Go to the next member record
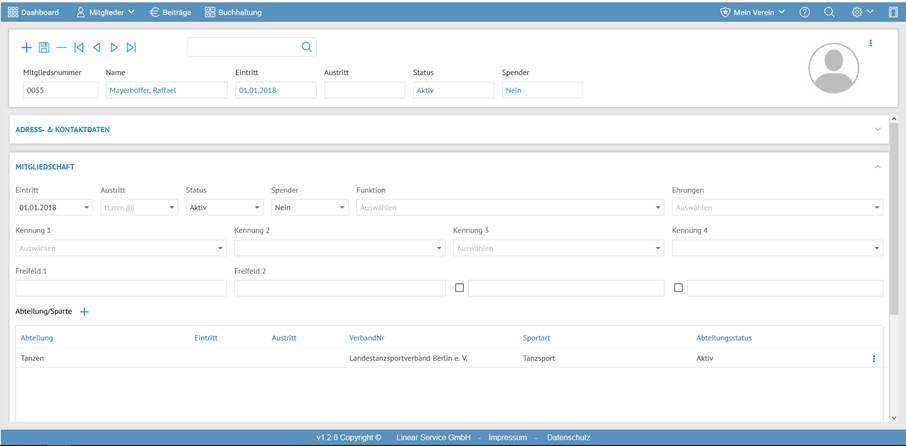Screen dimensions: 906x446 (114, 47)
